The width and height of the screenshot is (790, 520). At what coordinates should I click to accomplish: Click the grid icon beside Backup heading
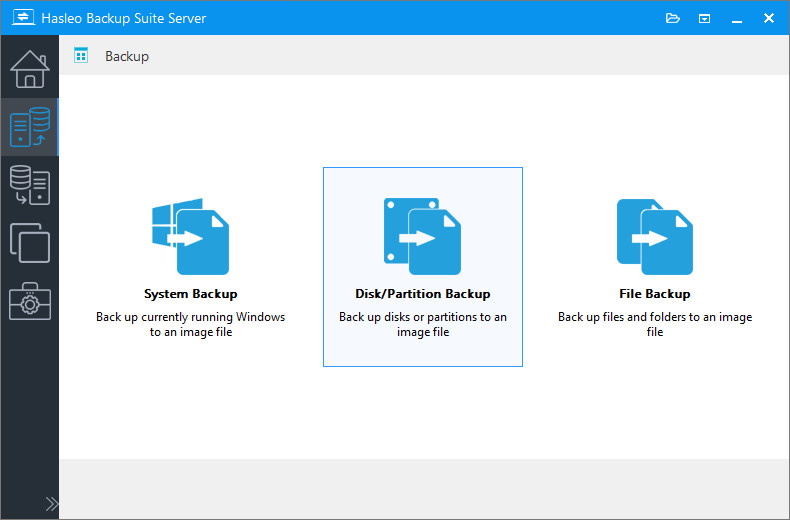81,55
